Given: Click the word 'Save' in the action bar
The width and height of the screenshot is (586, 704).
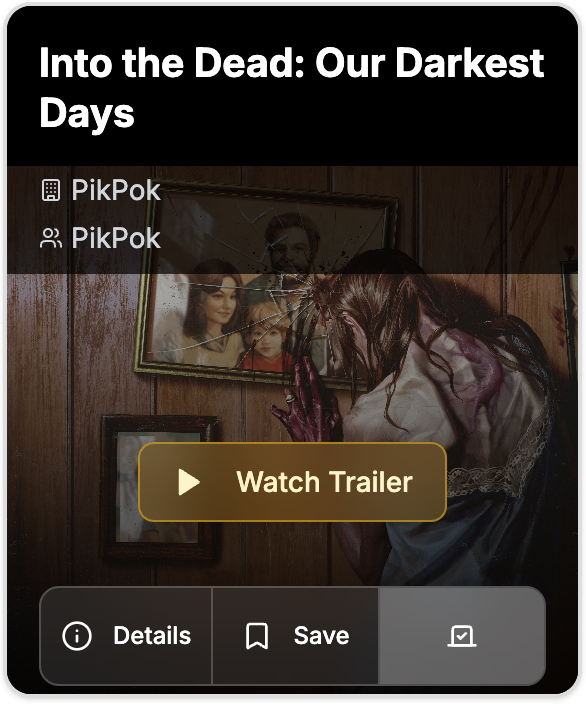Looking at the screenshot, I should (322, 636).
